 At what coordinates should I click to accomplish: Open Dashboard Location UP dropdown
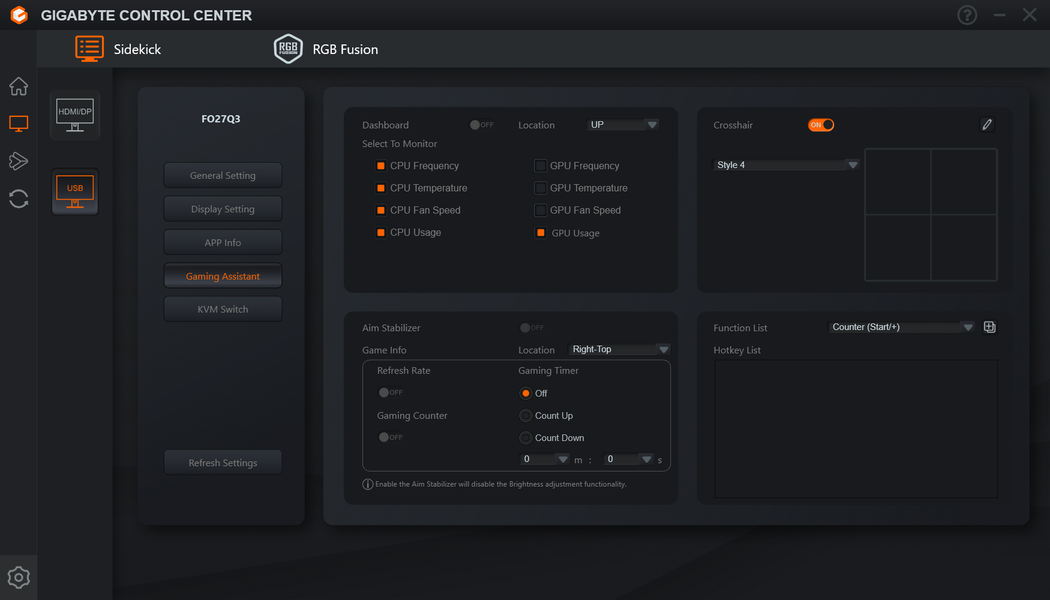(x=623, y=125)
